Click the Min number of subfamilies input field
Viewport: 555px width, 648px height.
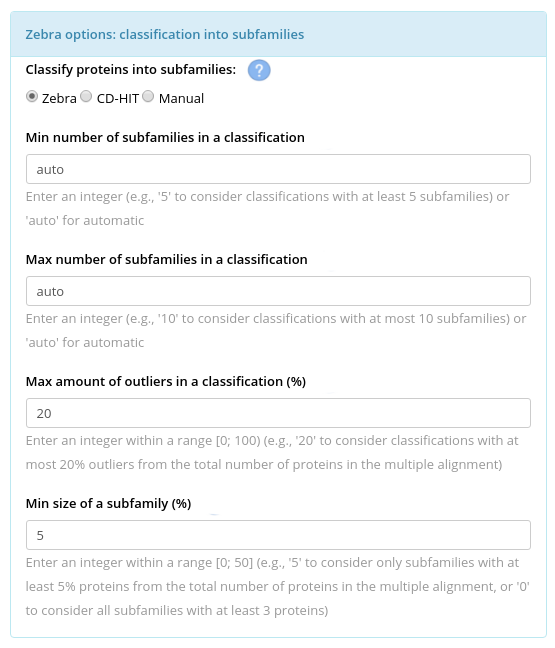[278, 169]
